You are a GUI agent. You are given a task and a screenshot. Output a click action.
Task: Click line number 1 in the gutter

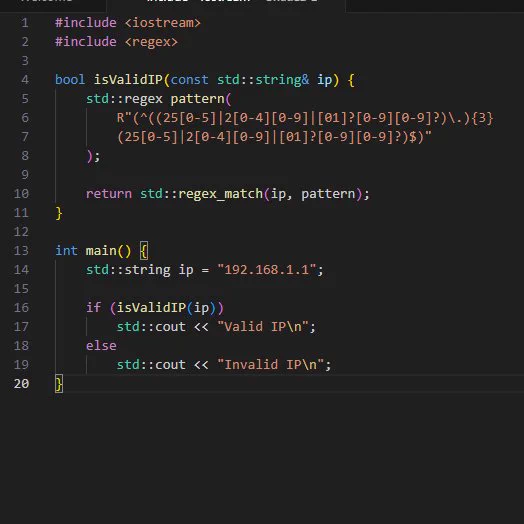(x=25, y=23)
